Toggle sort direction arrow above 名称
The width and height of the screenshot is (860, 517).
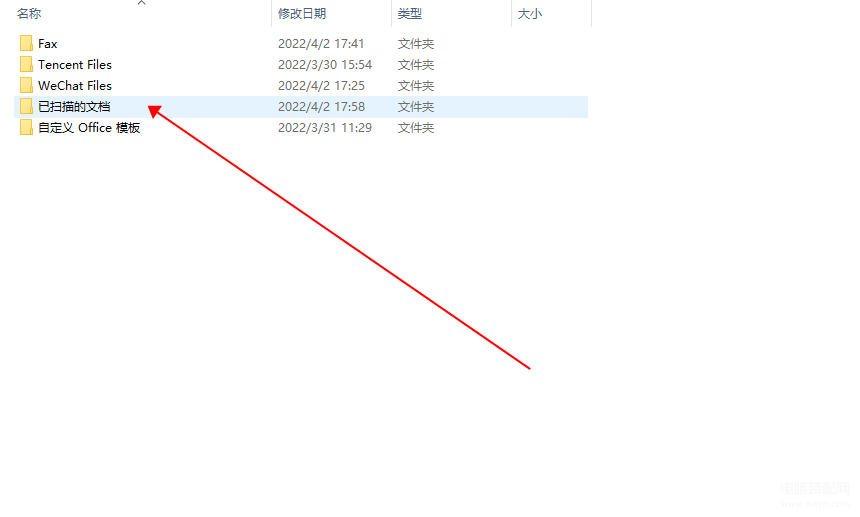coord(142,3)
